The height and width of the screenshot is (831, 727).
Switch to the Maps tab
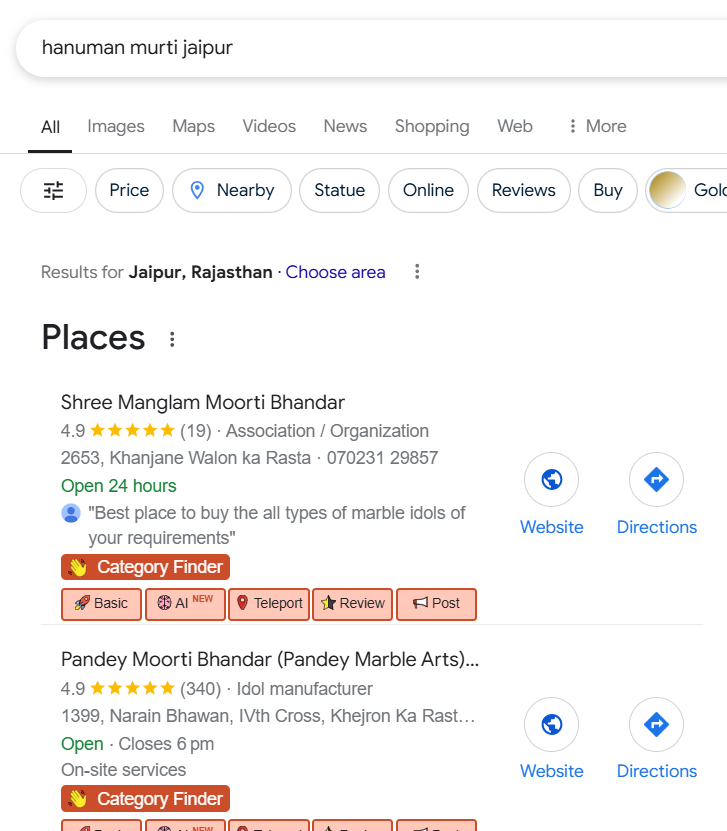point(193,126)
